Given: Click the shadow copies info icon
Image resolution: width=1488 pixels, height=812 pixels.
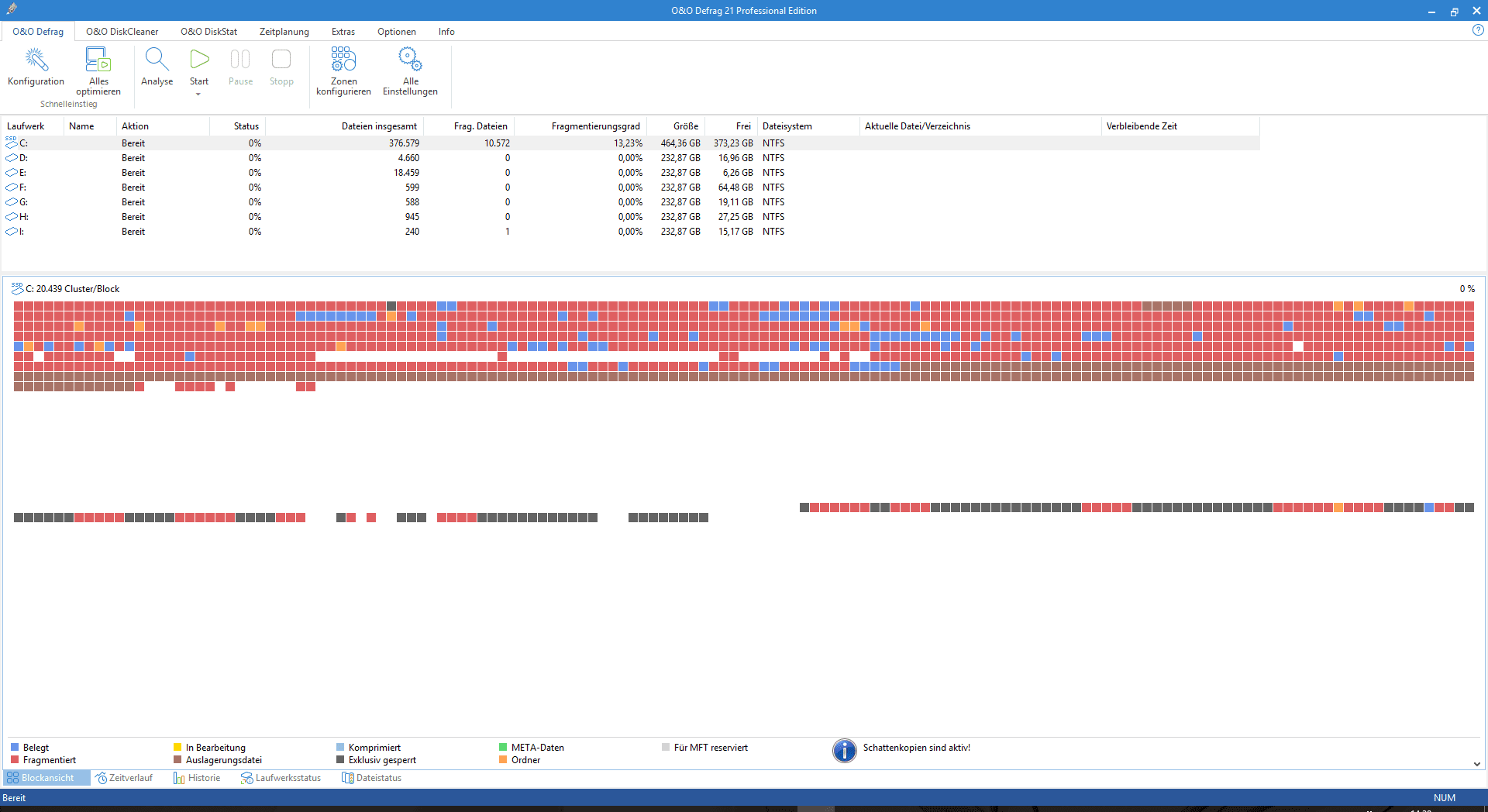Looking at the screenshot, I should 844,750.
